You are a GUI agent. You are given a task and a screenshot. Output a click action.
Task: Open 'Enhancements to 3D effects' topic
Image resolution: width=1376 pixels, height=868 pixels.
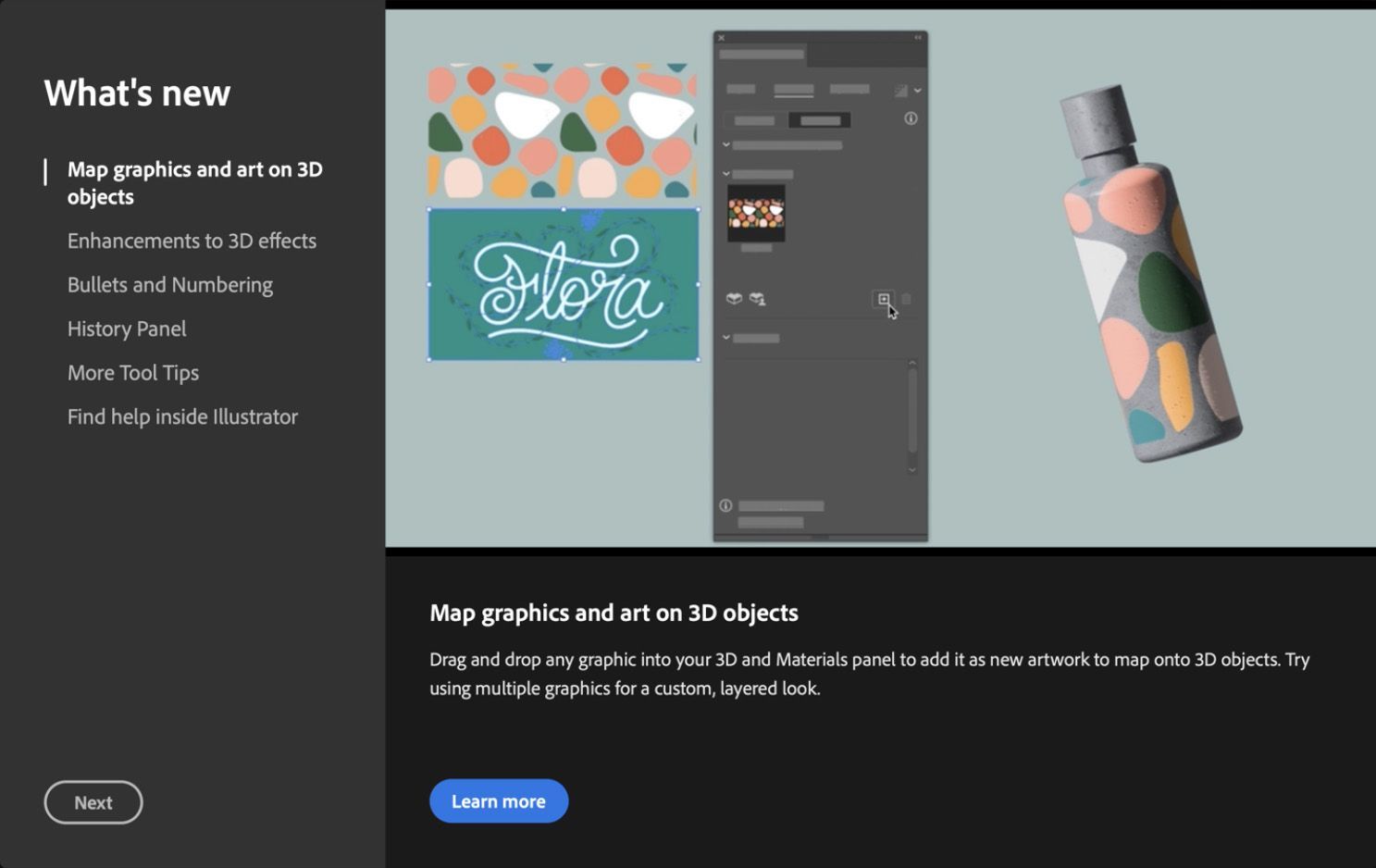pyautogui.click(x=192, y=241)
